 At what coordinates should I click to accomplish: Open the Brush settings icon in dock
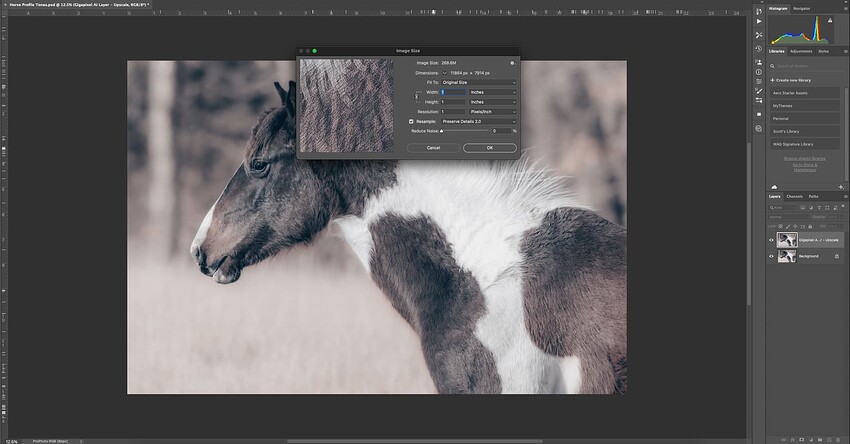click(x=758, y=91)
